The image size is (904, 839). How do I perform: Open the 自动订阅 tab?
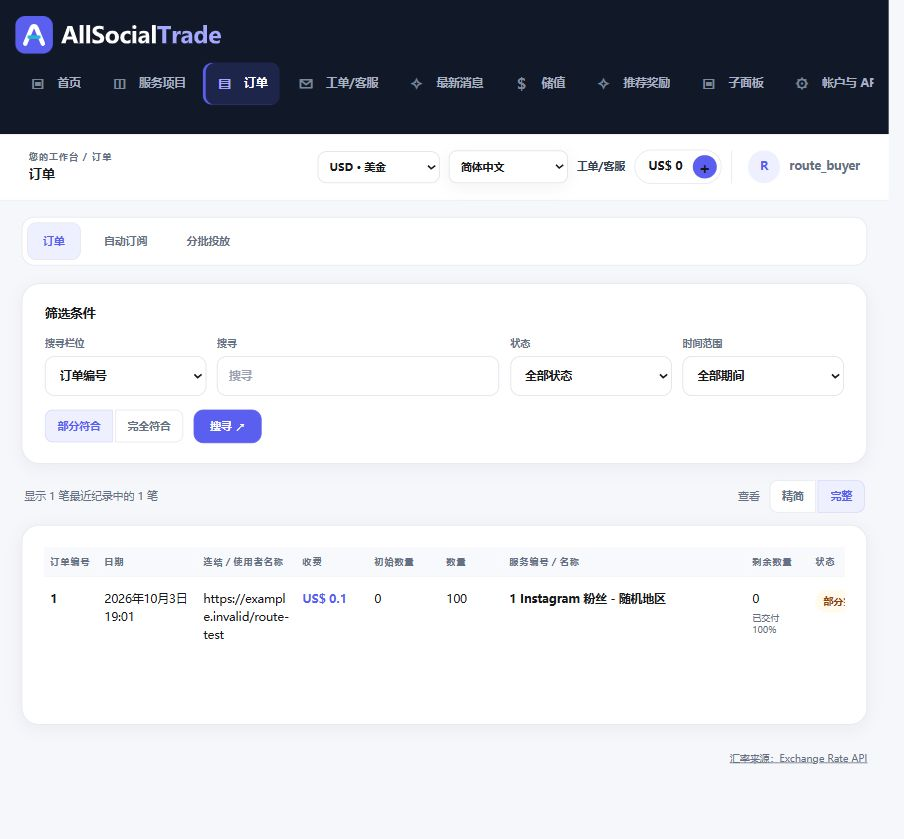coord(126,241)
